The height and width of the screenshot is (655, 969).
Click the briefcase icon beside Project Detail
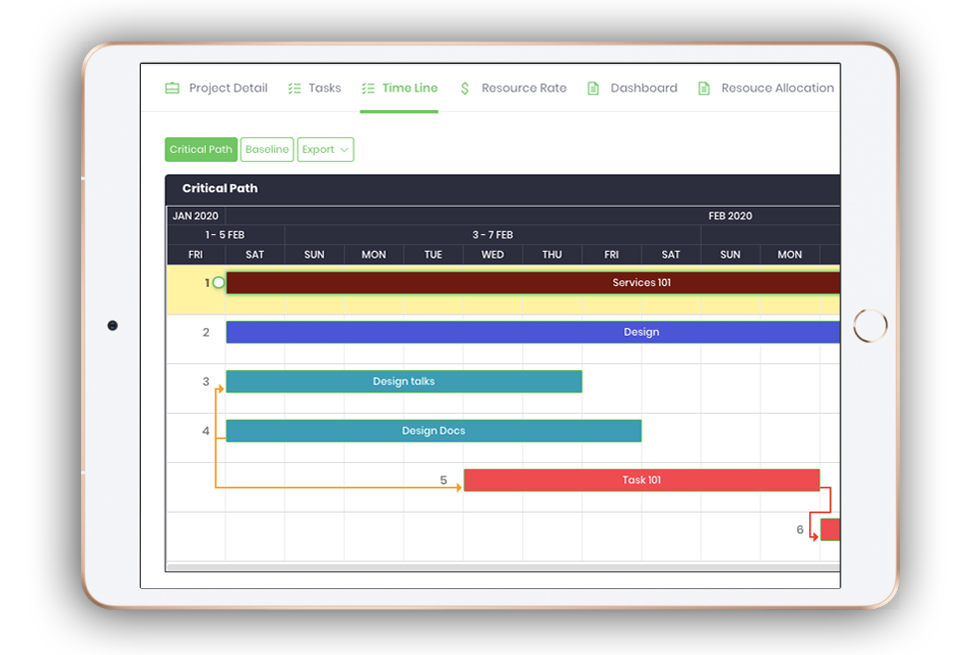point(172,88)
